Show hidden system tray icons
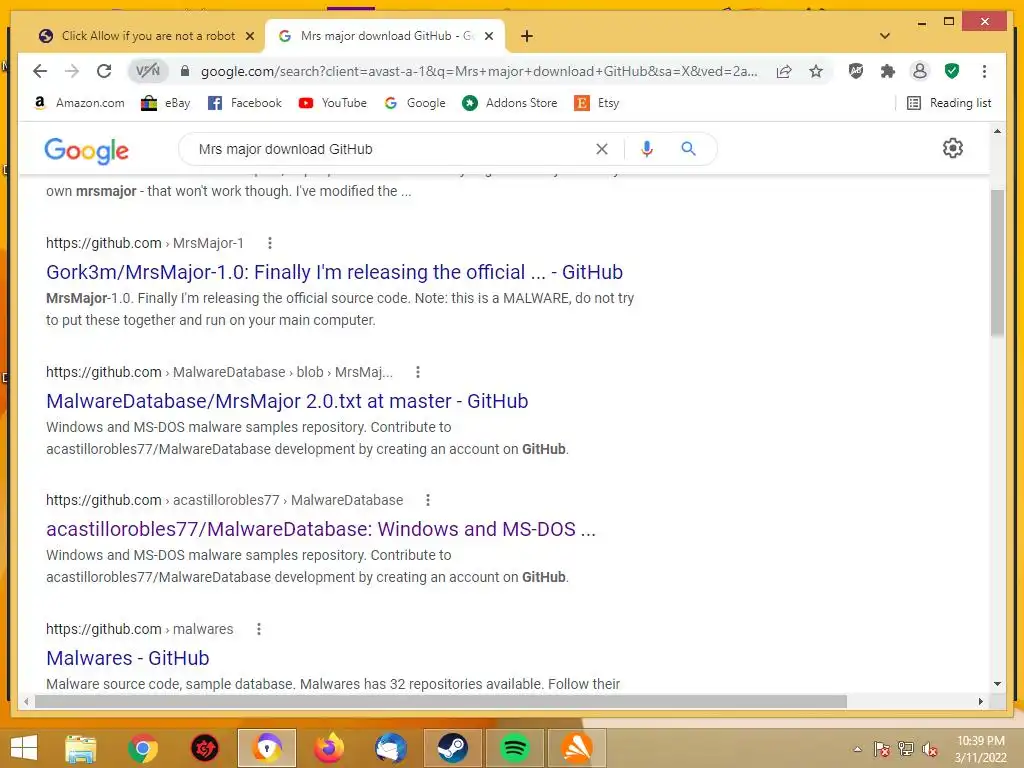1024x768 pixels. point(857,749)
